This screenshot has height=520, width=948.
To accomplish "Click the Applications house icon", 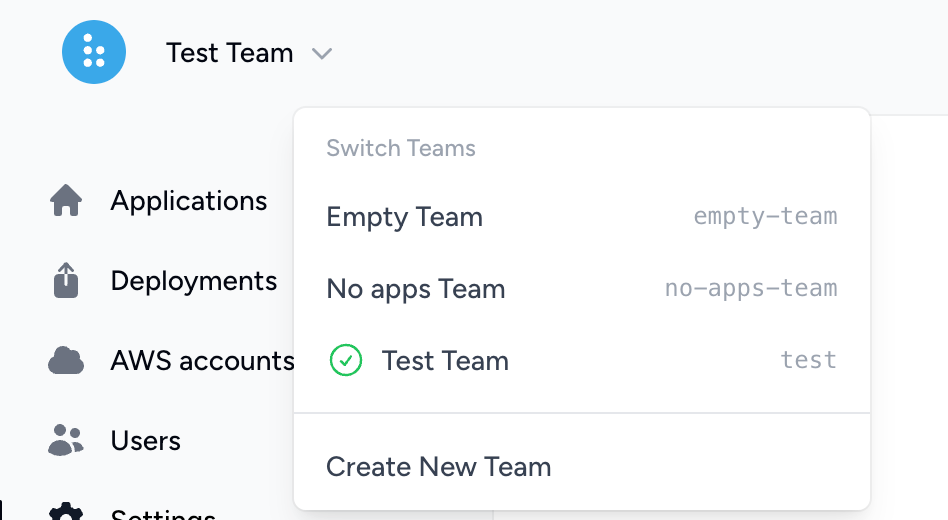I will coord(66,200).
